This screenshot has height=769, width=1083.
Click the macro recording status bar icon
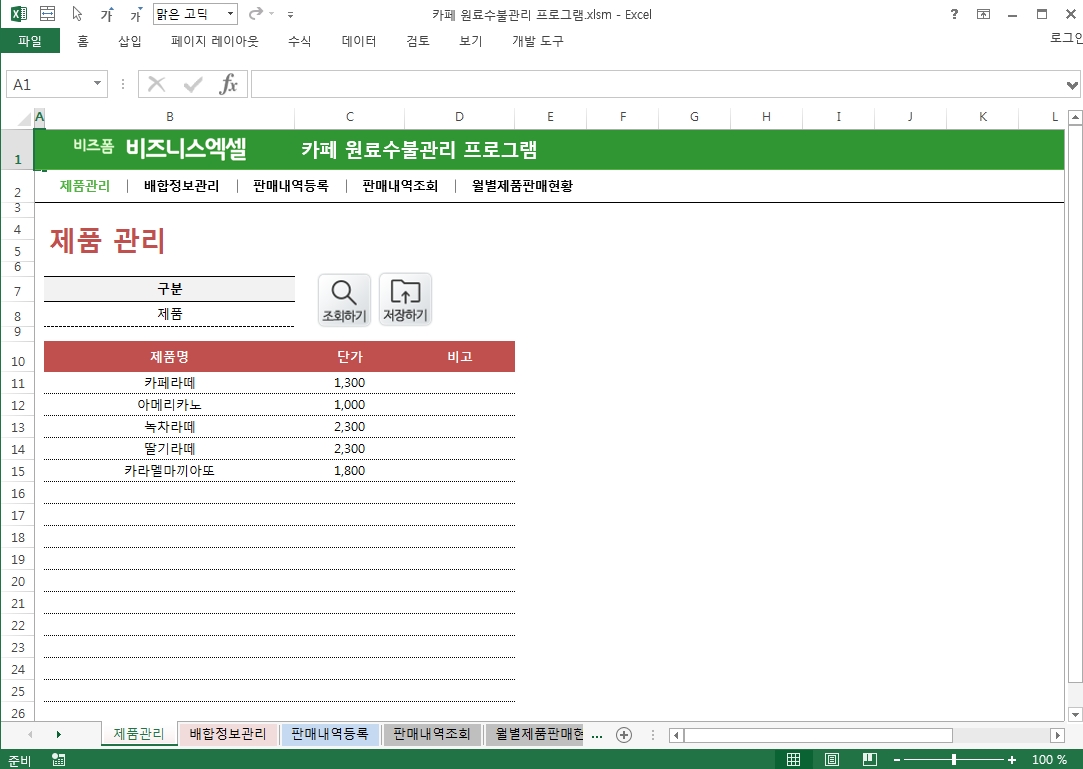coord(59,760)
